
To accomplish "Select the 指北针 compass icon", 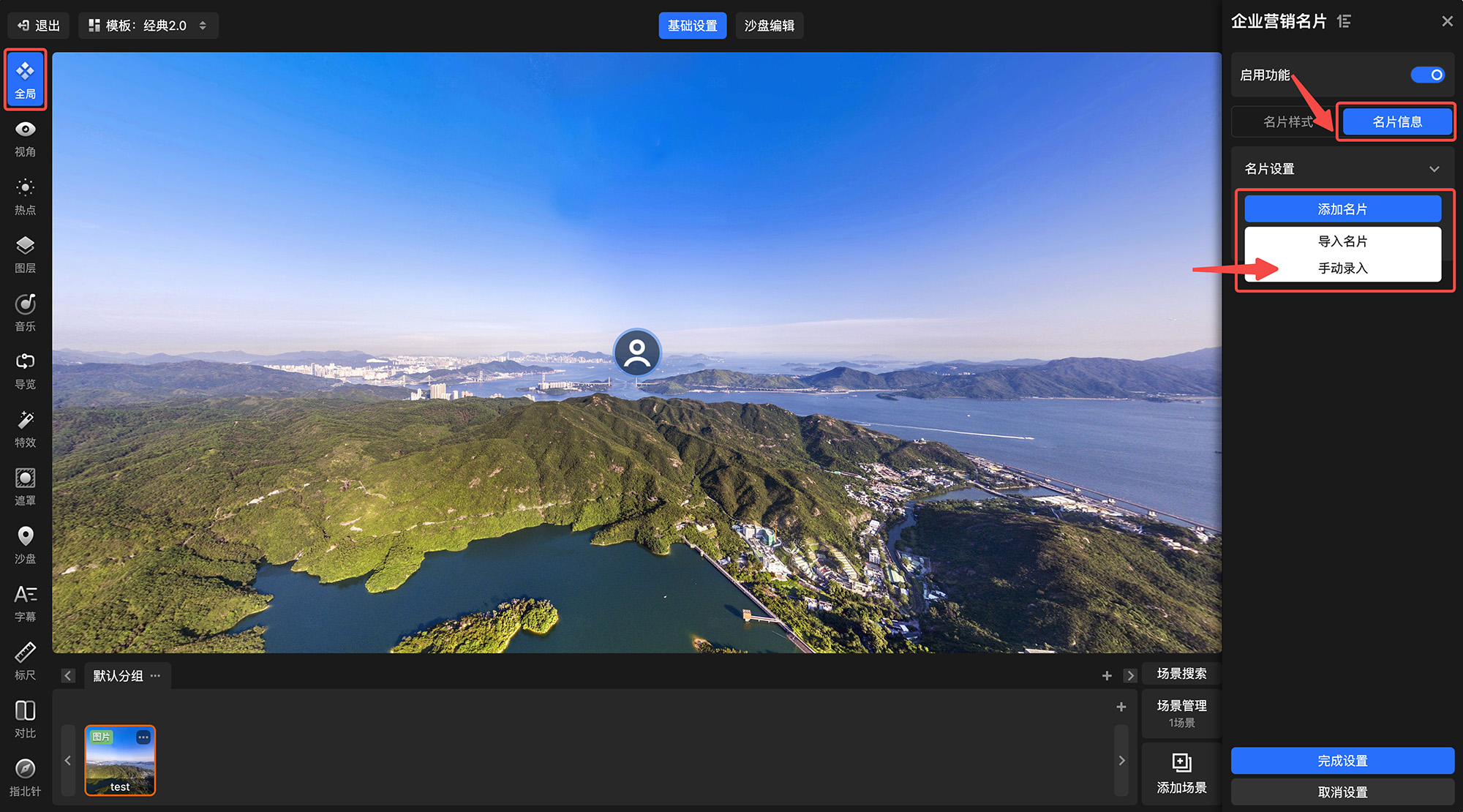I will 25,777.
